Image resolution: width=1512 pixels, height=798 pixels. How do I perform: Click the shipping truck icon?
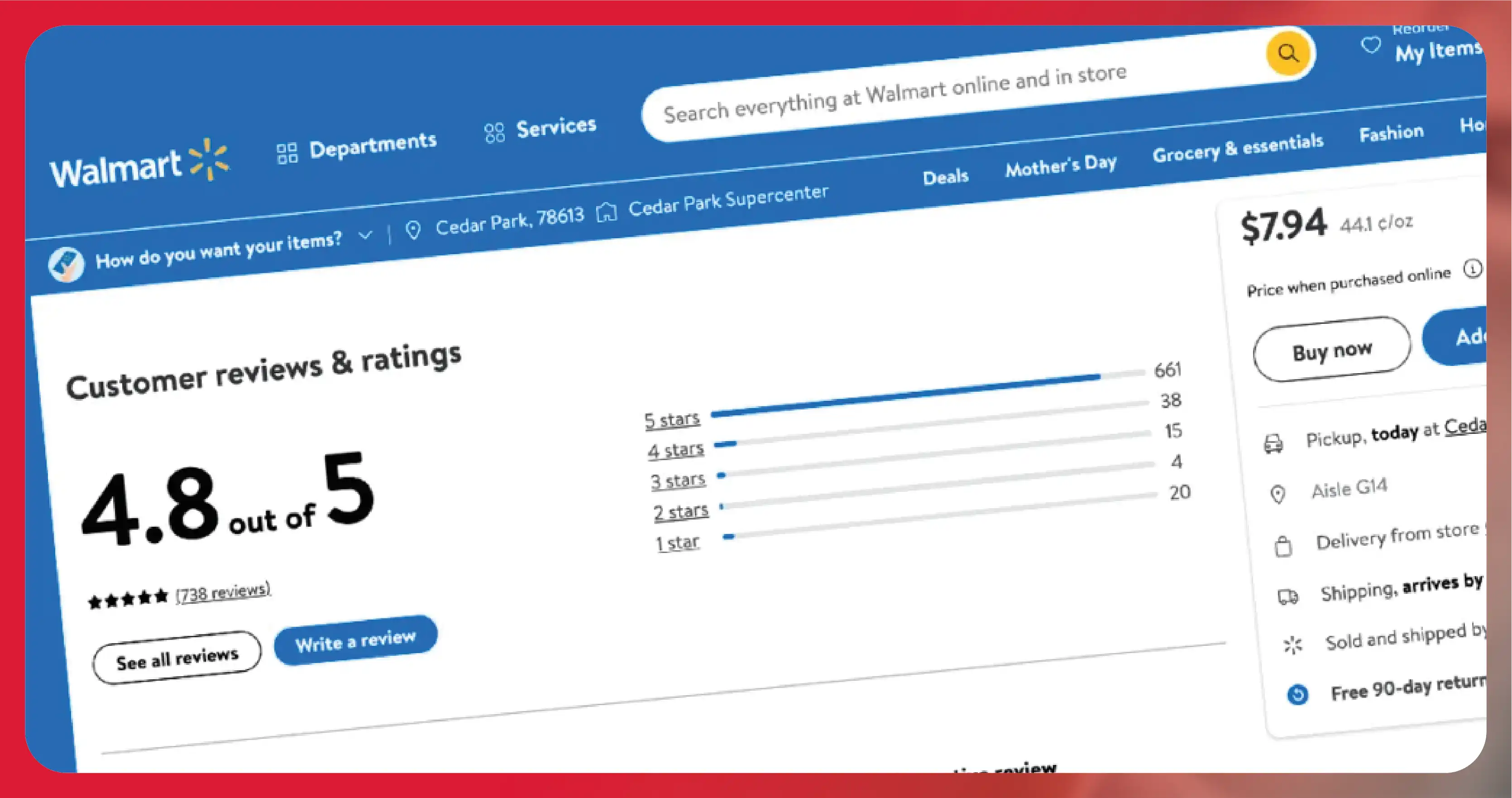click(1288, 597)
